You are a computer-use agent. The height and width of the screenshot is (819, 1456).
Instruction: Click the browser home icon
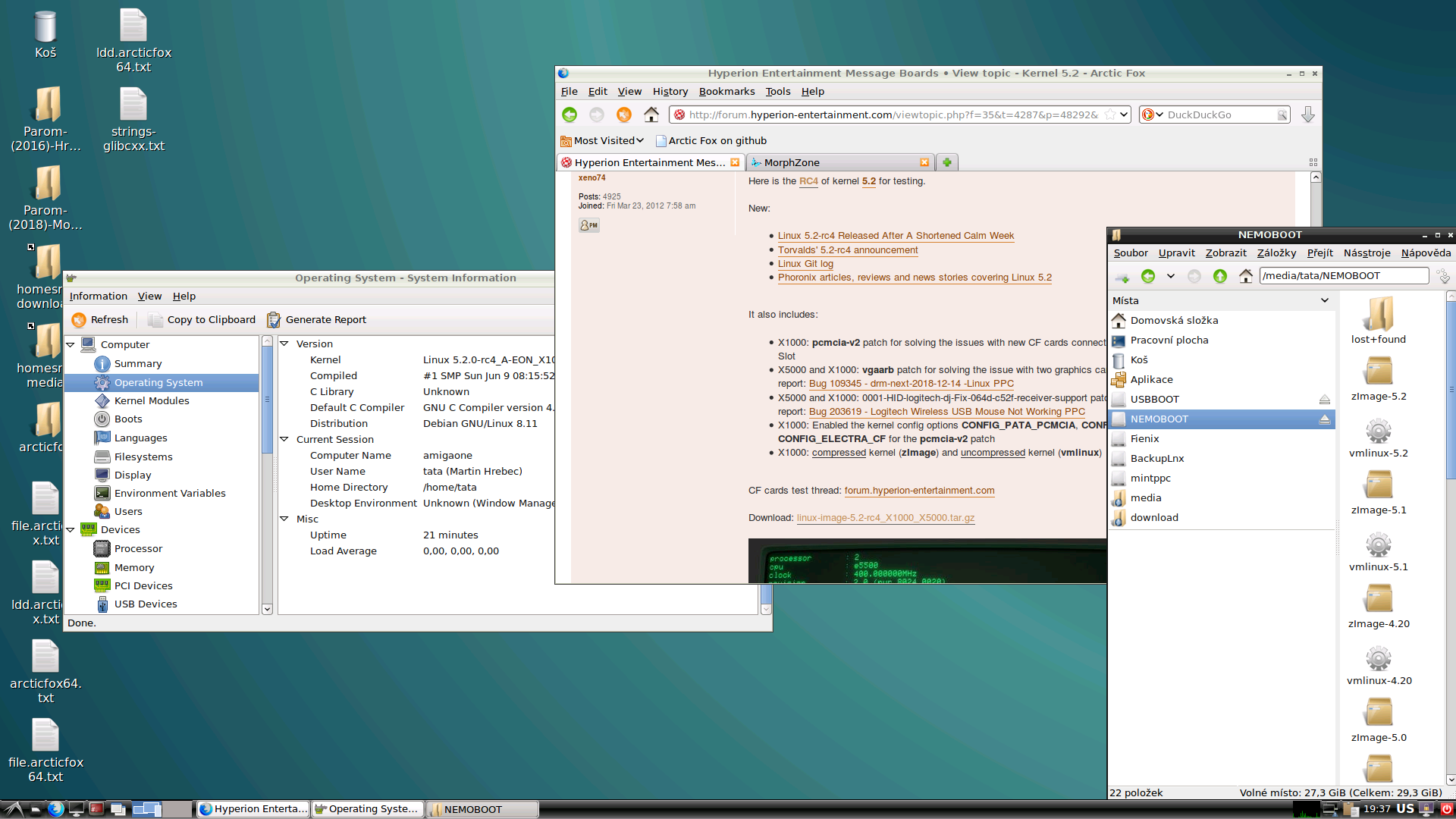(651, 115)
